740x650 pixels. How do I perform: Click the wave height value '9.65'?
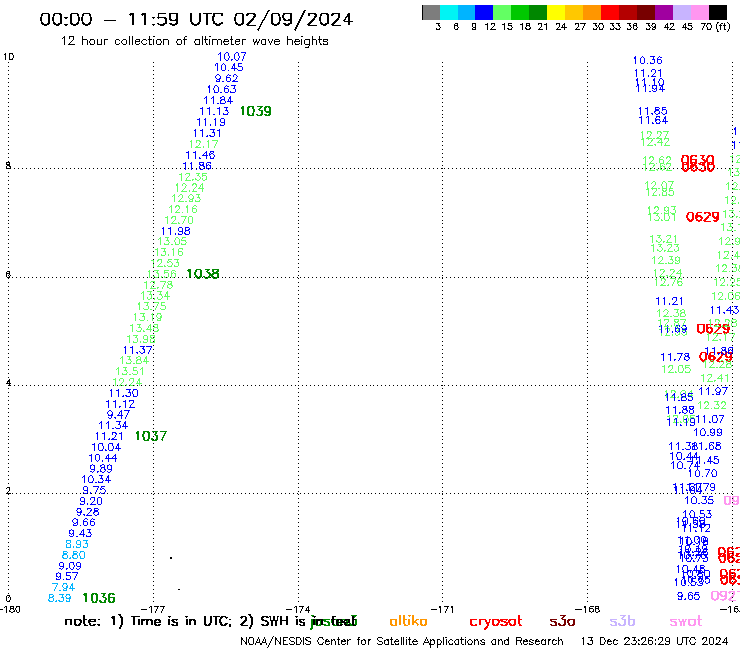[689, 596]
